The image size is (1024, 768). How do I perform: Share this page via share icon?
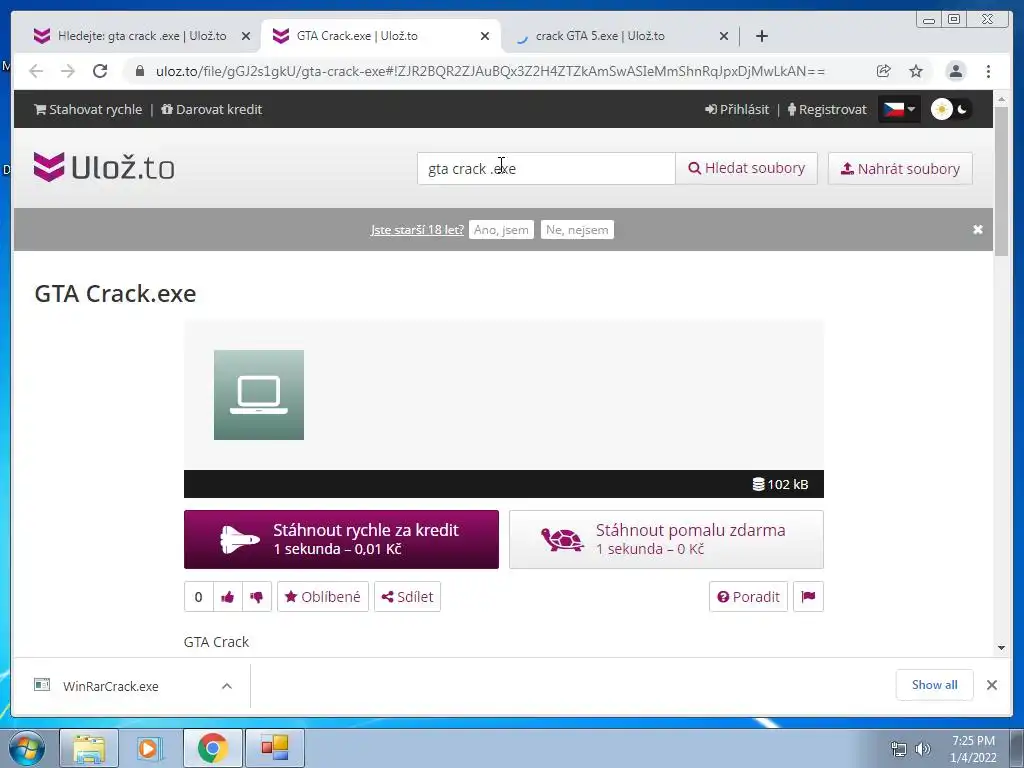tap(884, 71)
